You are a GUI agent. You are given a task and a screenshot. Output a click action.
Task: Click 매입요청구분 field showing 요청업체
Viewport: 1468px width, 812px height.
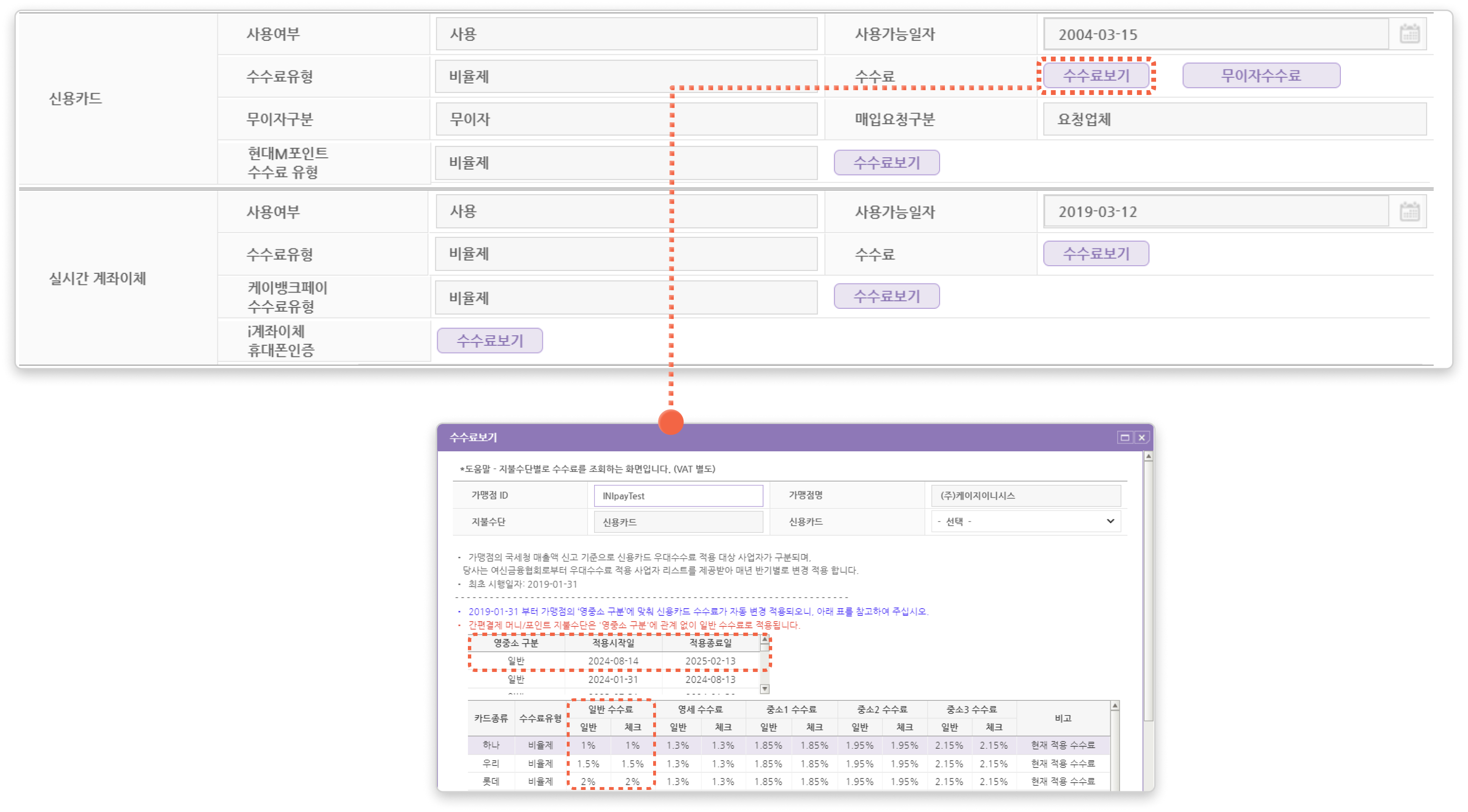1234,119
